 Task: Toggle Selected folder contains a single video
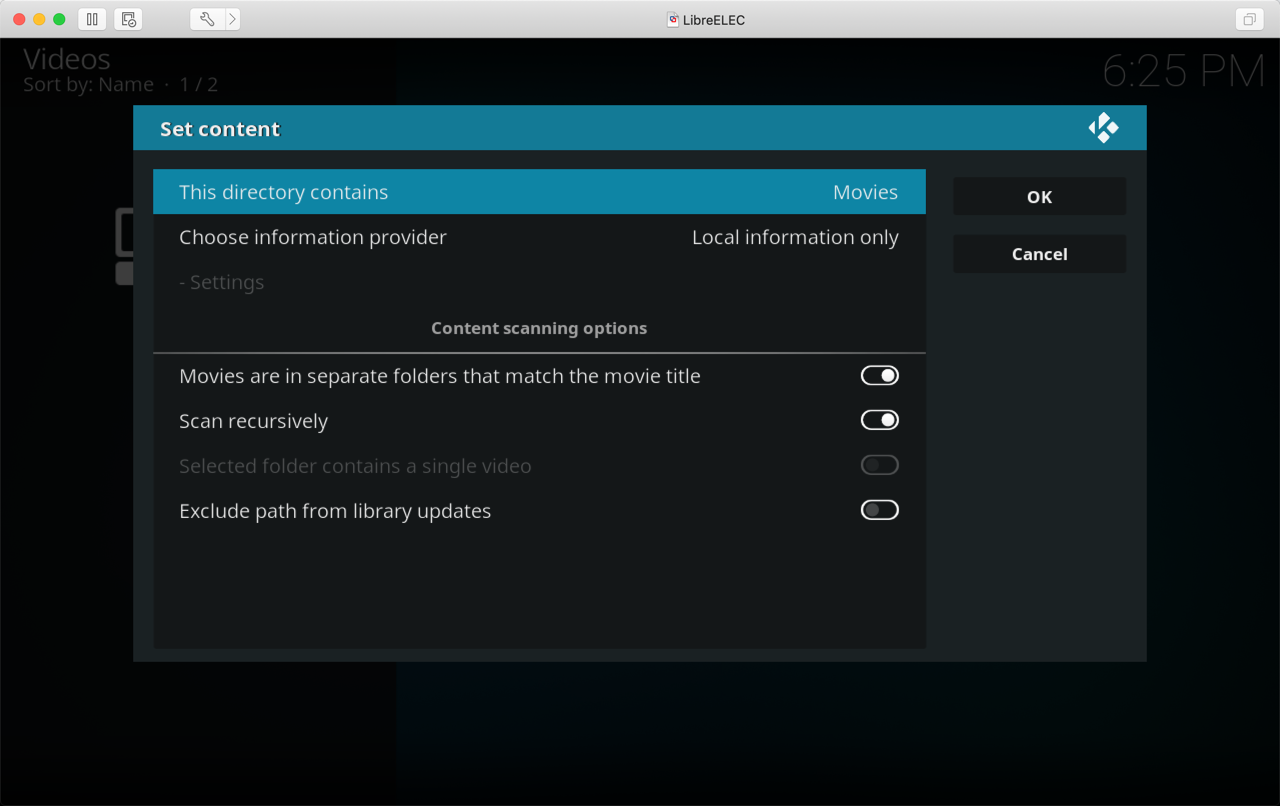click(879, 466)
